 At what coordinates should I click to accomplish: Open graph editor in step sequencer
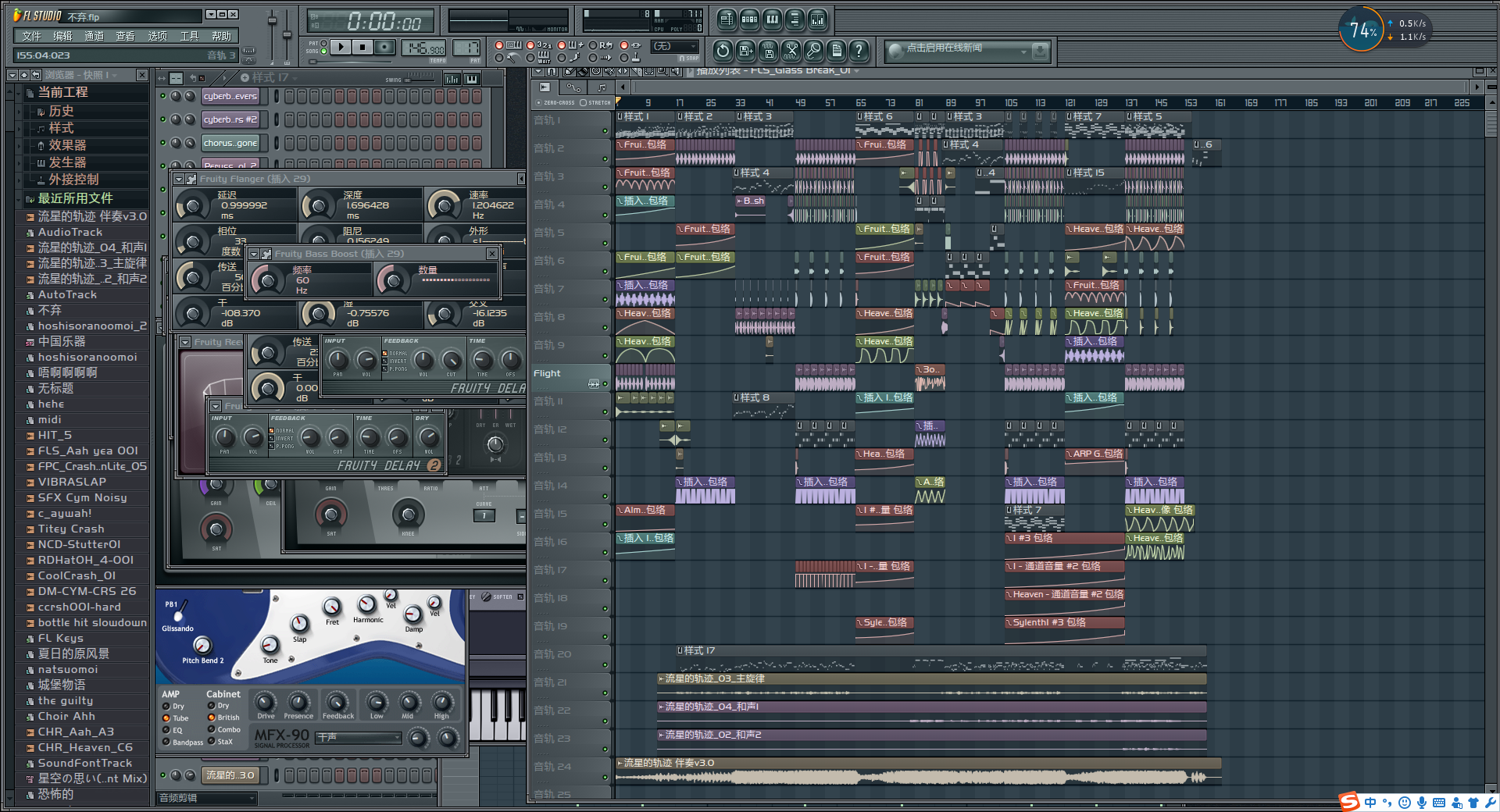[x=452, y=78]
